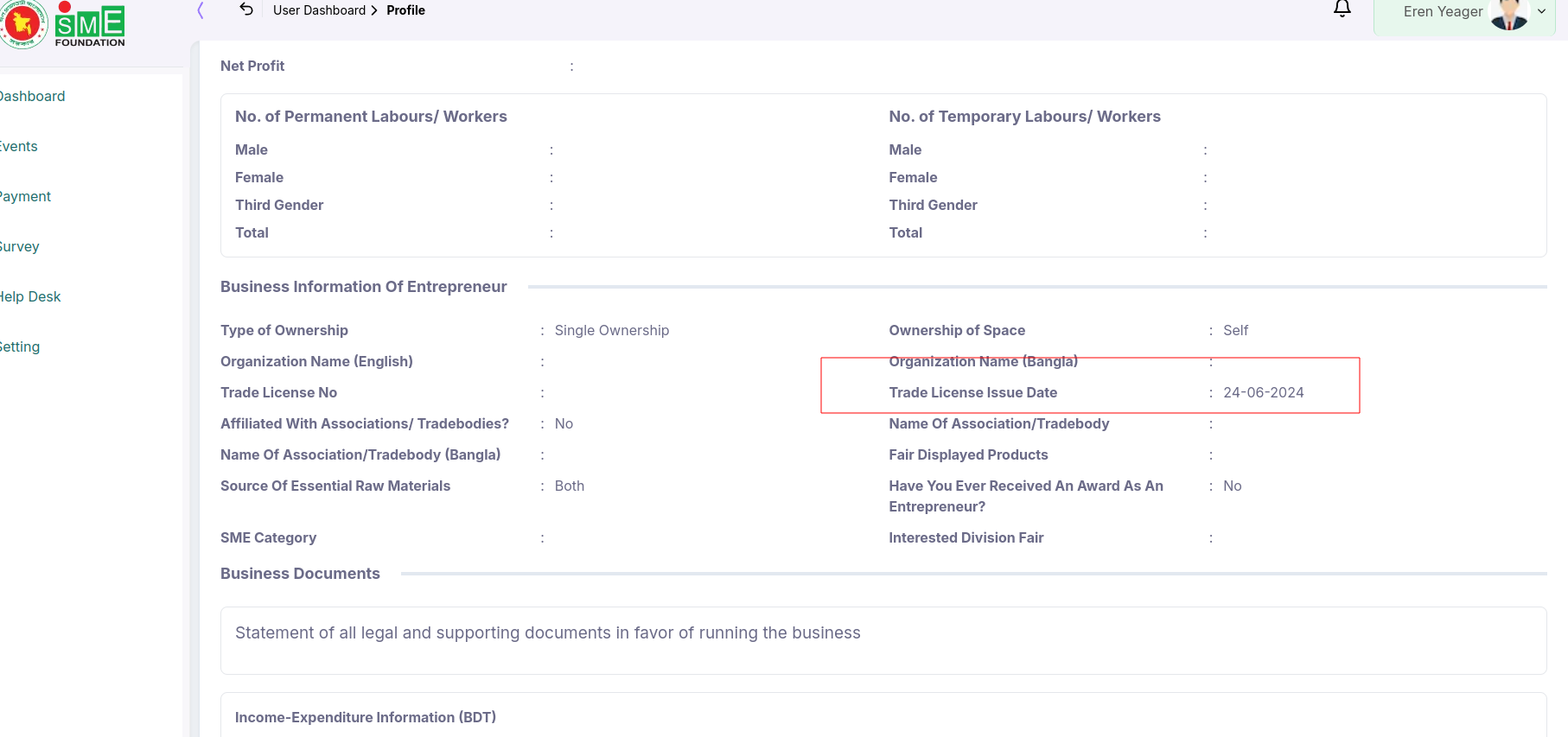Click the Self value for Ownership of Space
Screen dimensions: 1568x737
(1235, 330)
